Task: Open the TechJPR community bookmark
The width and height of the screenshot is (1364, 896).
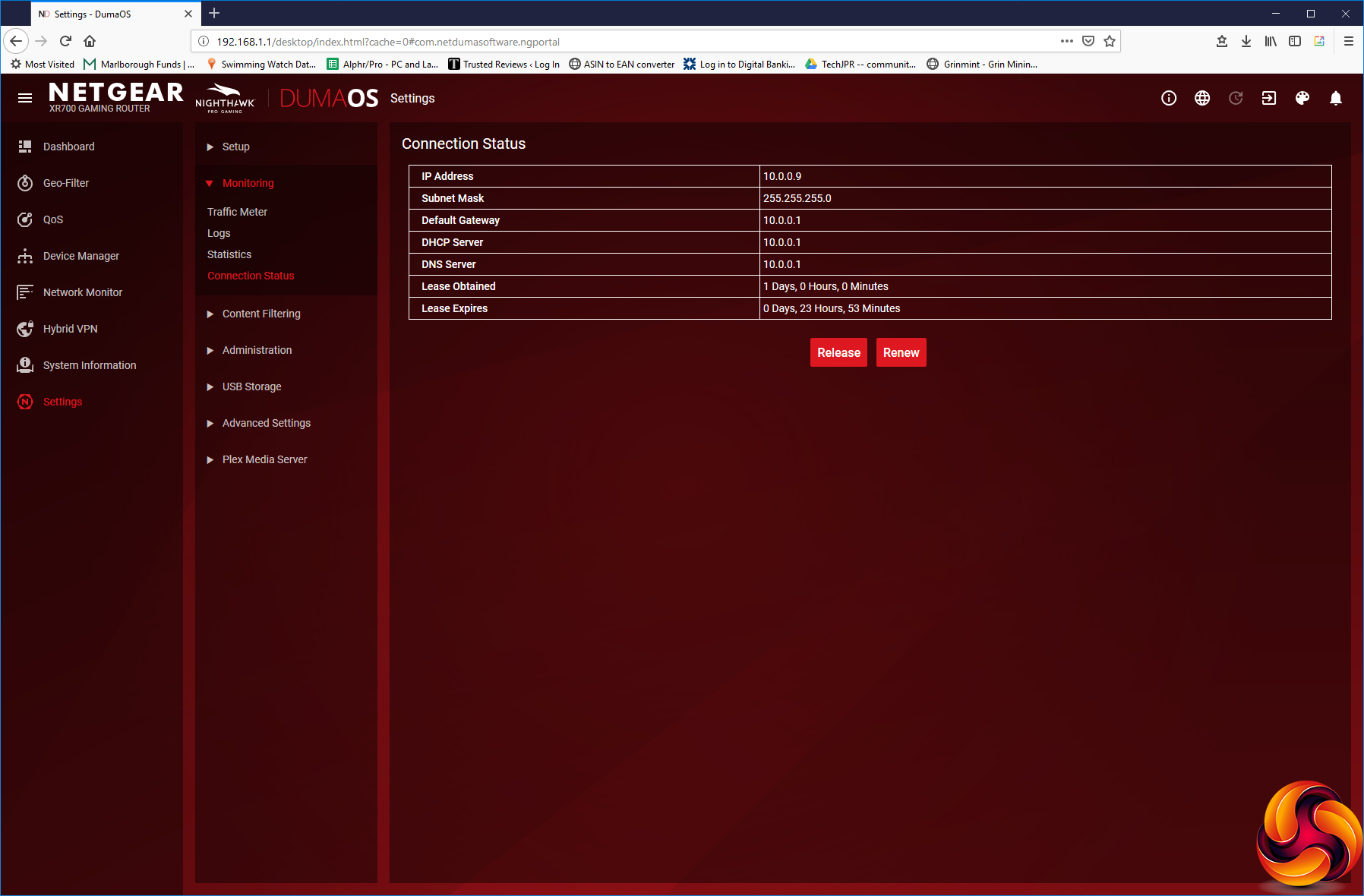Action: 860,64
